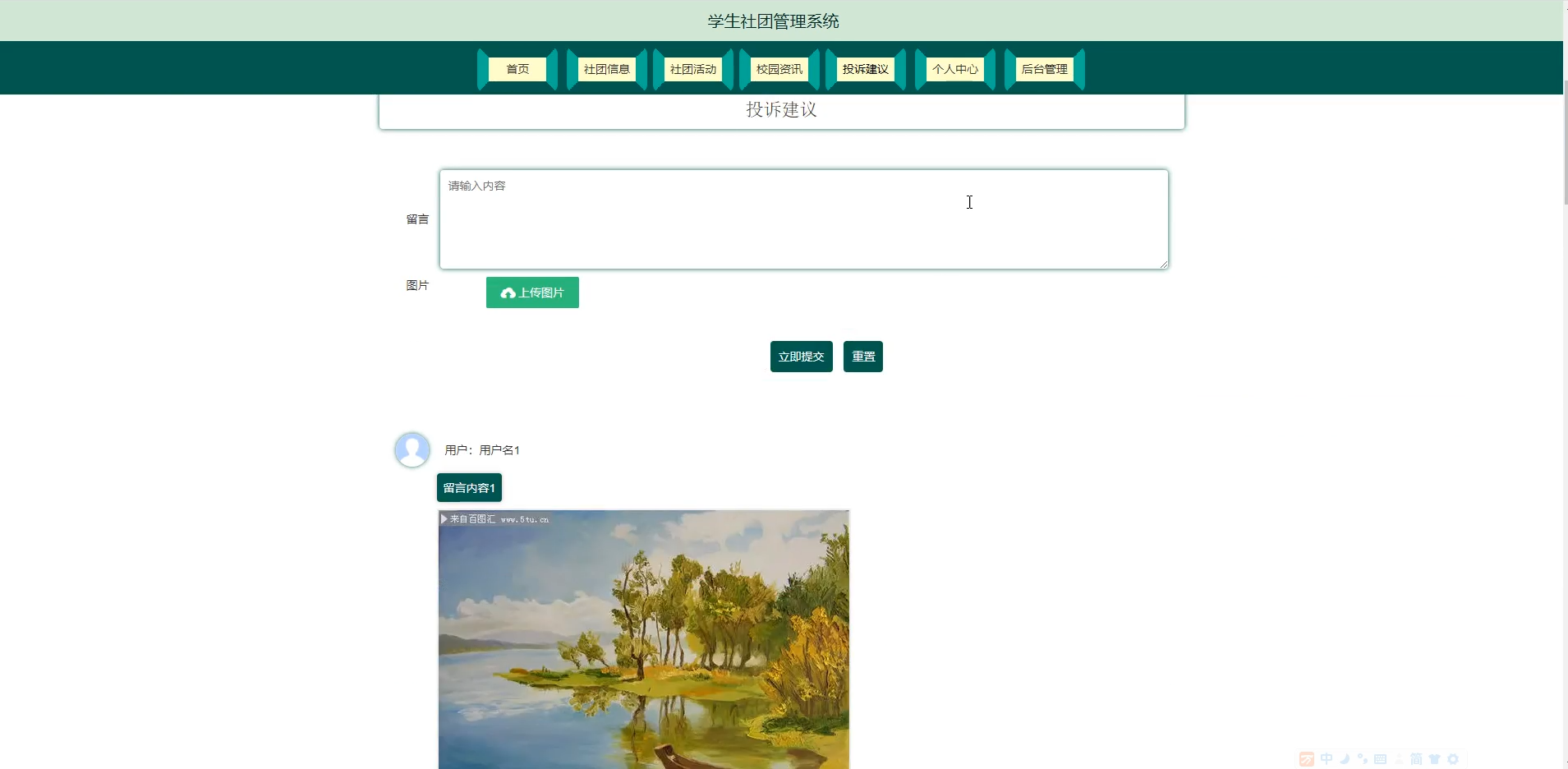Viewport: 1568px width, 769px height.
Task: Click the cloud upload icon in 上传图片
Action: [x=508, y=293]
